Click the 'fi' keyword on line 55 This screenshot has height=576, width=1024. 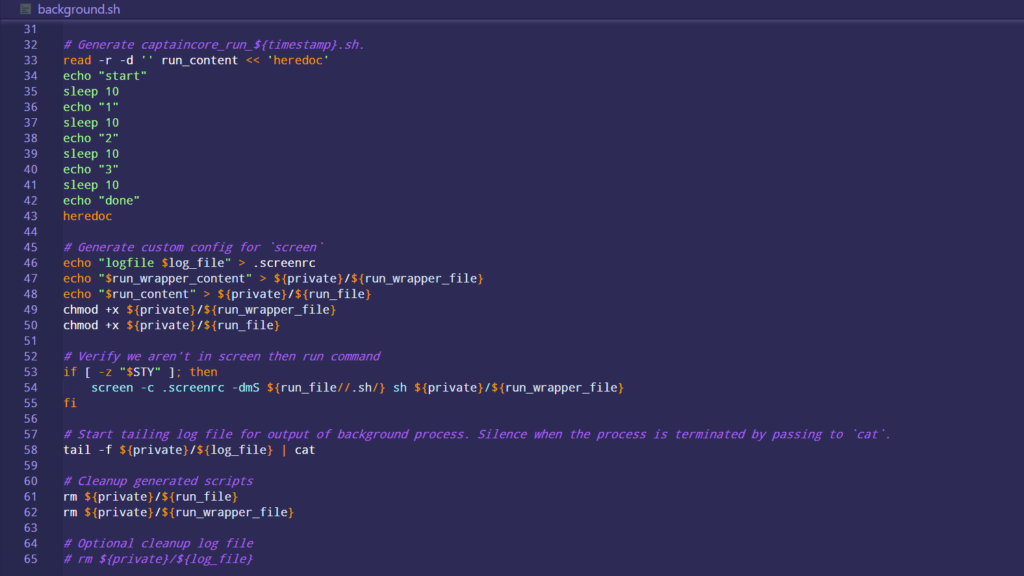69,403
